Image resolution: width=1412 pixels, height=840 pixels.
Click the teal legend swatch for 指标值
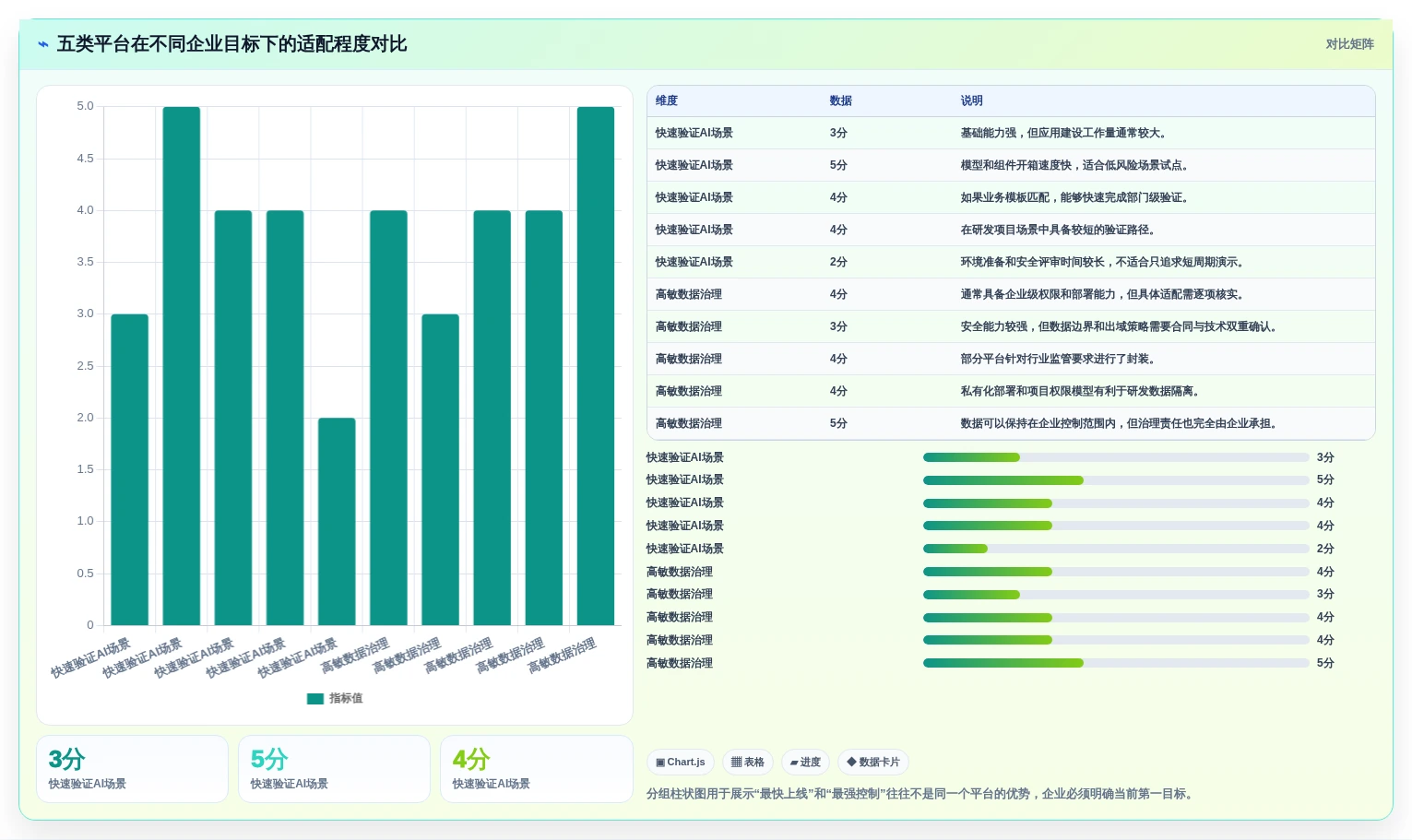[315, 699]
